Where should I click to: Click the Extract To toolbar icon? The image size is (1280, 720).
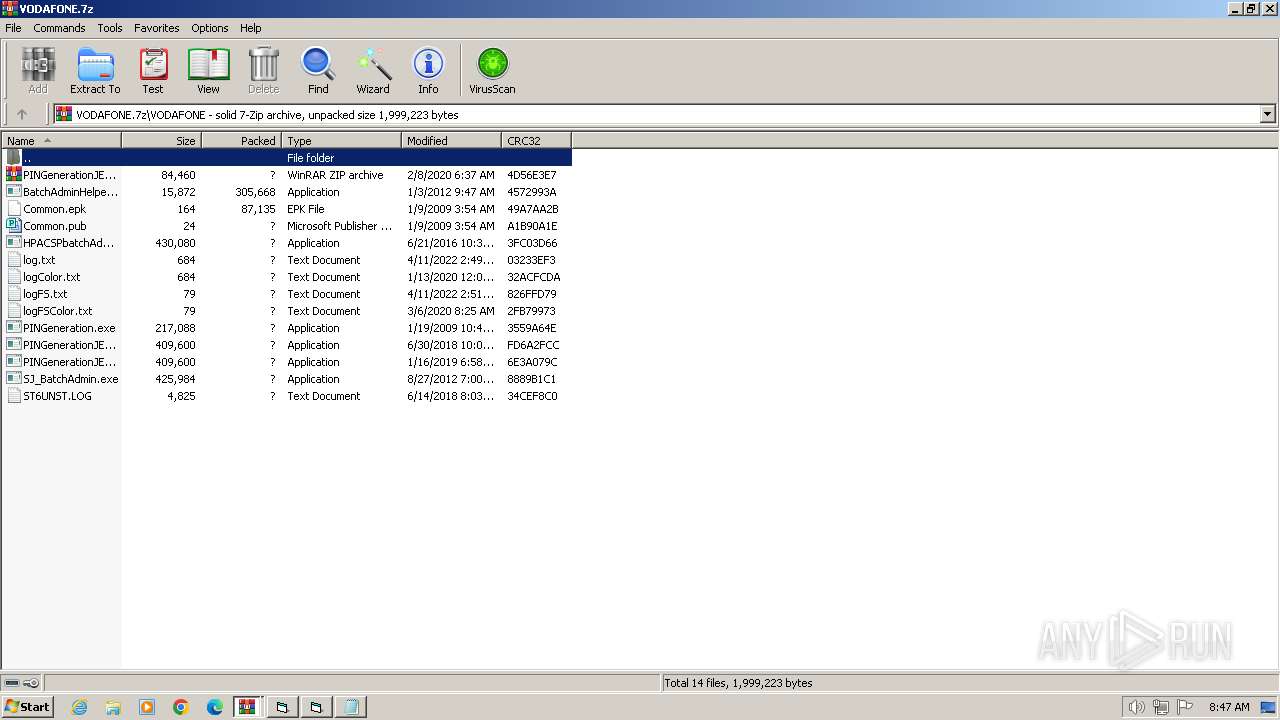95,70
